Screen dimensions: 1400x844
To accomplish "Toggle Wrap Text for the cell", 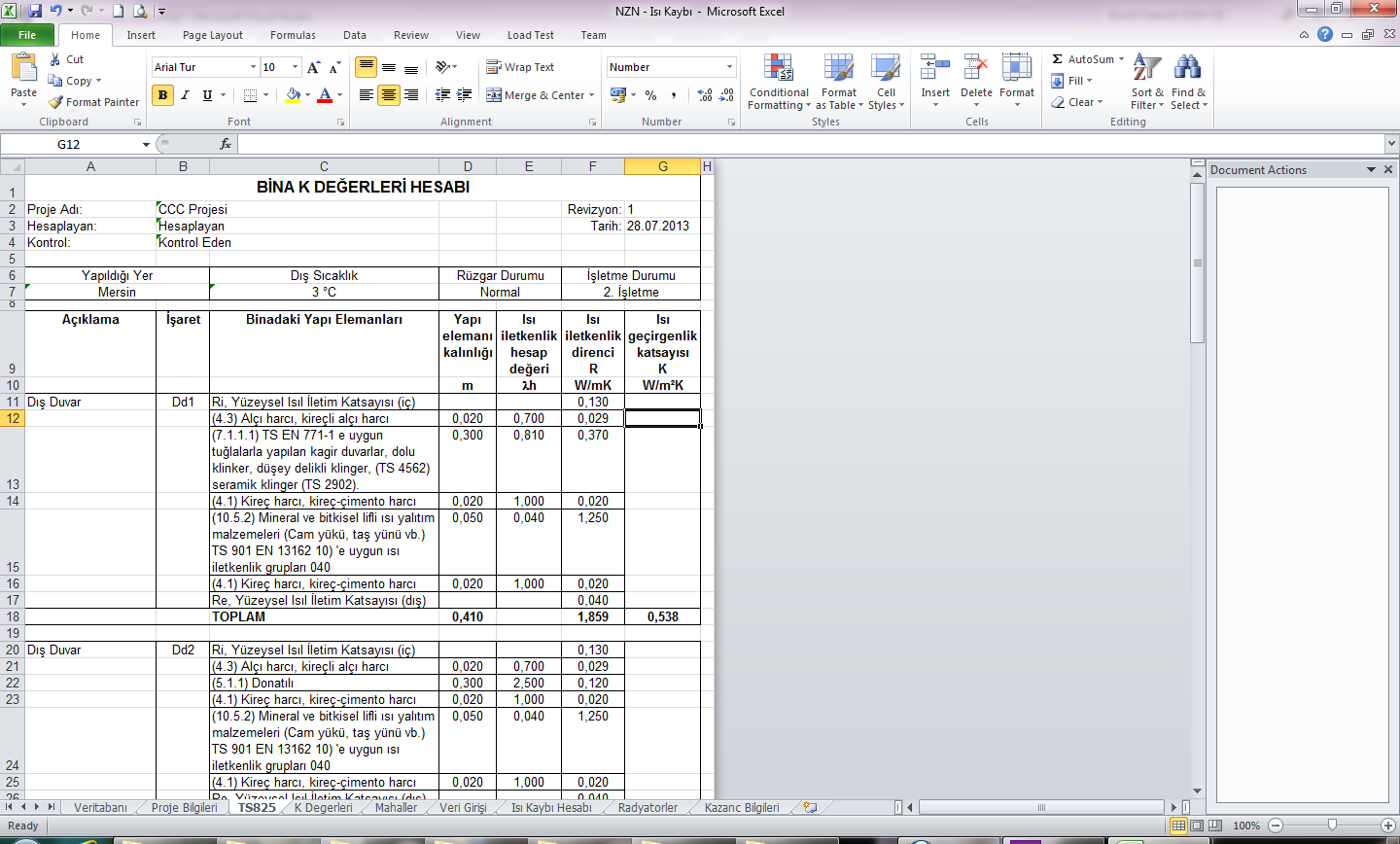I will (520, 67).
